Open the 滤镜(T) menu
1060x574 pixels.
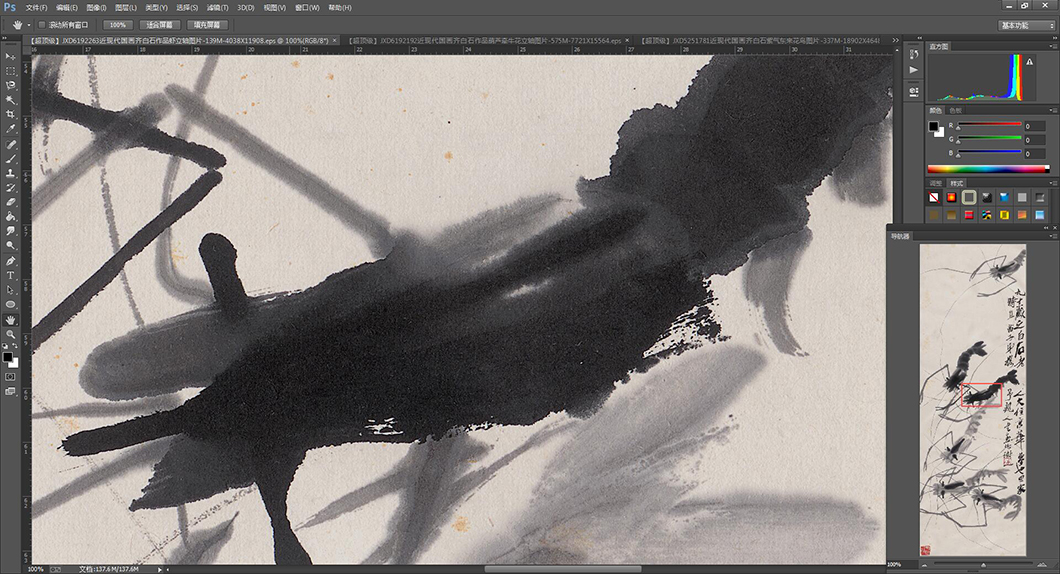tap(217, 7)
